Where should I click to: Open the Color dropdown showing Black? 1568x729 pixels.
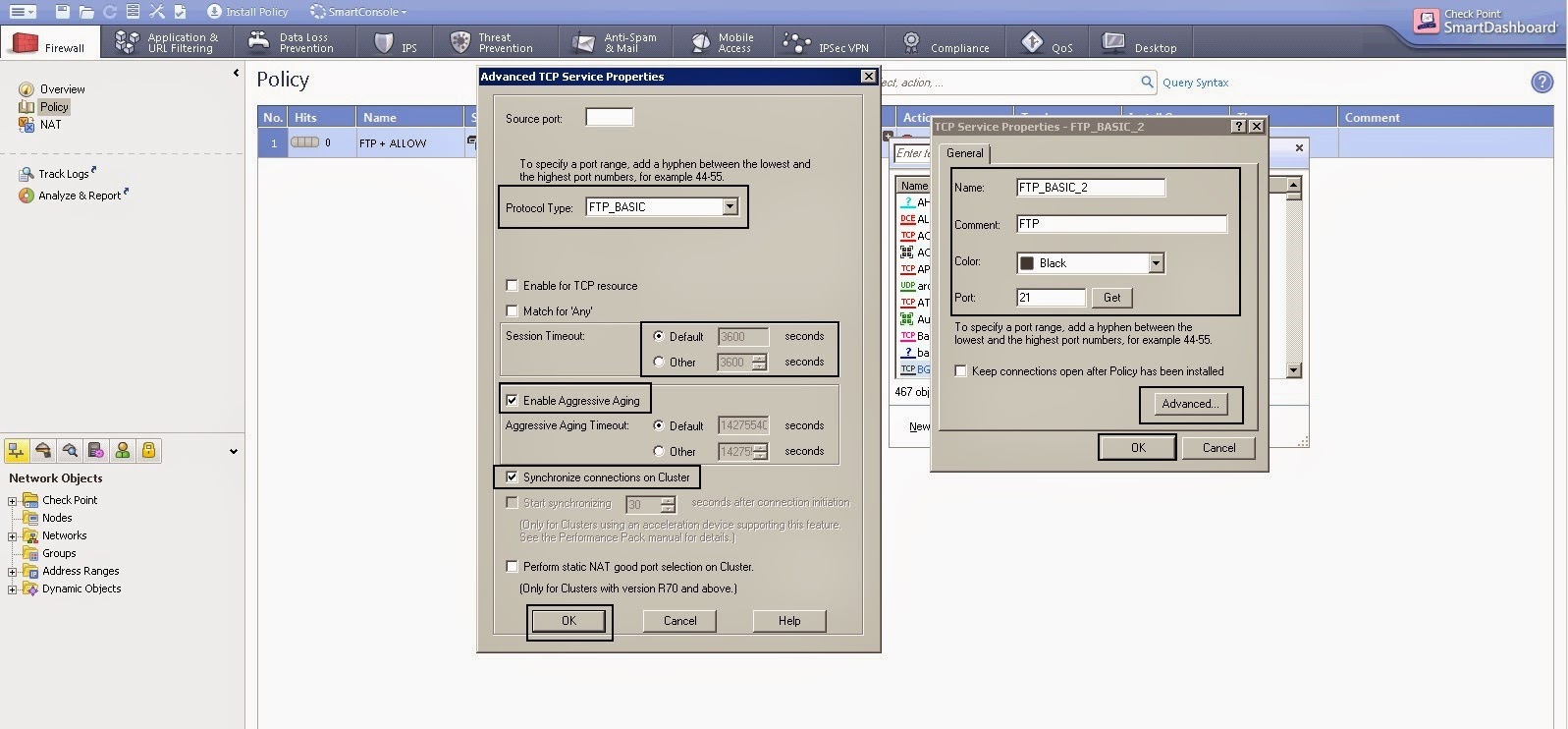coord(1090,262)
